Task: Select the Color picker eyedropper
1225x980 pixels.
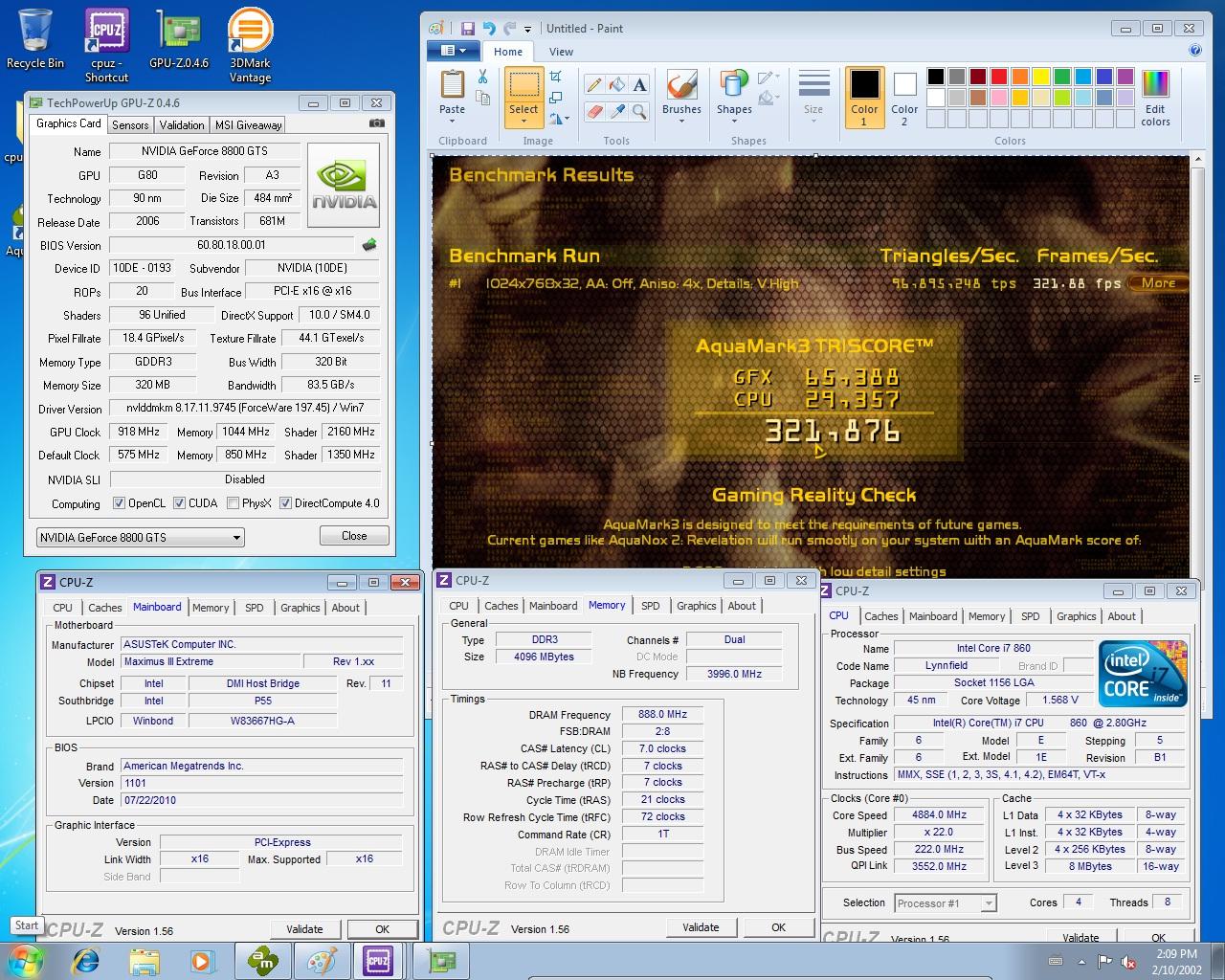Action: click(616, 112)
